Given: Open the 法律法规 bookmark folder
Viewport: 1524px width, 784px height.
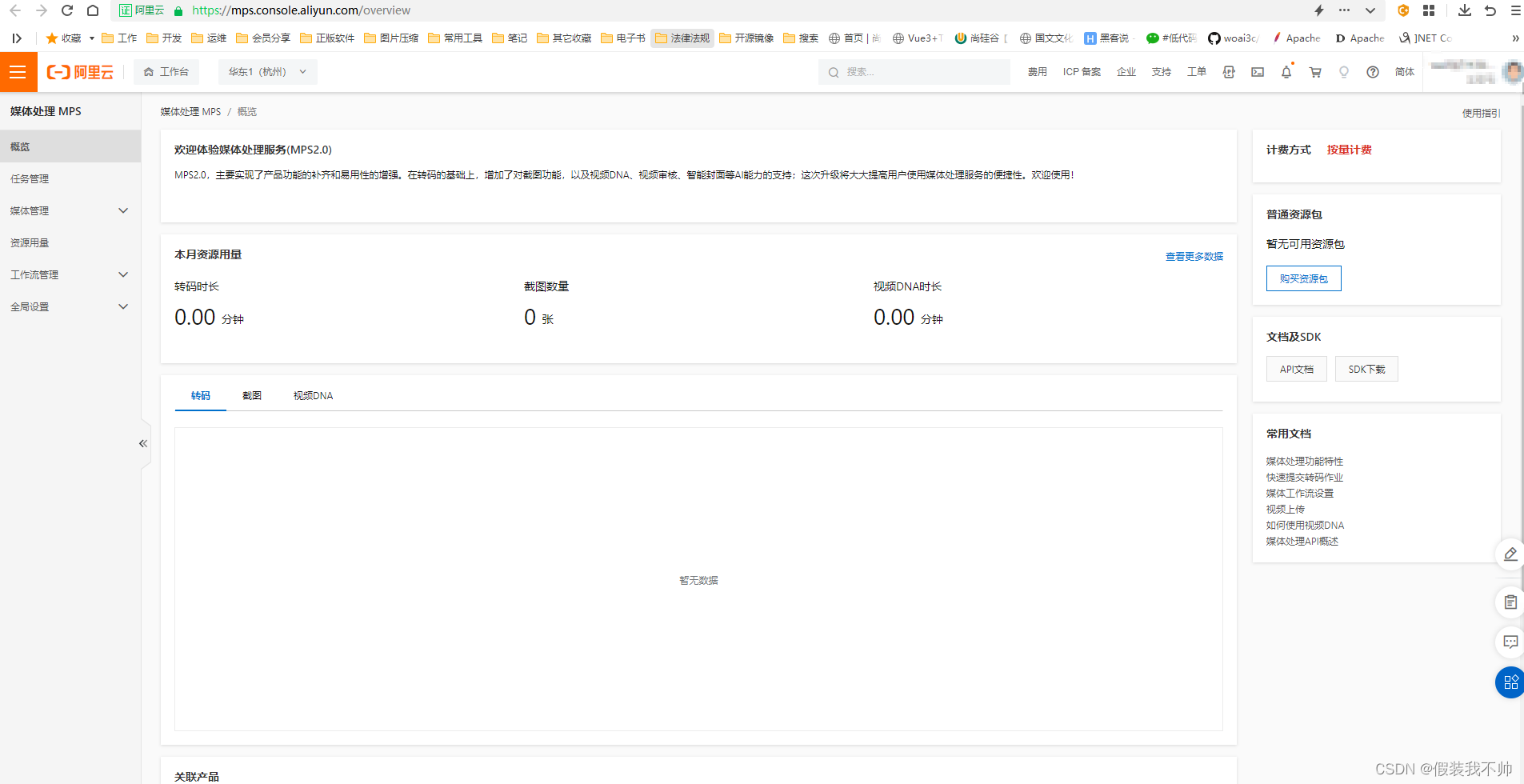Looking at the screenshot, I should 682,38.
